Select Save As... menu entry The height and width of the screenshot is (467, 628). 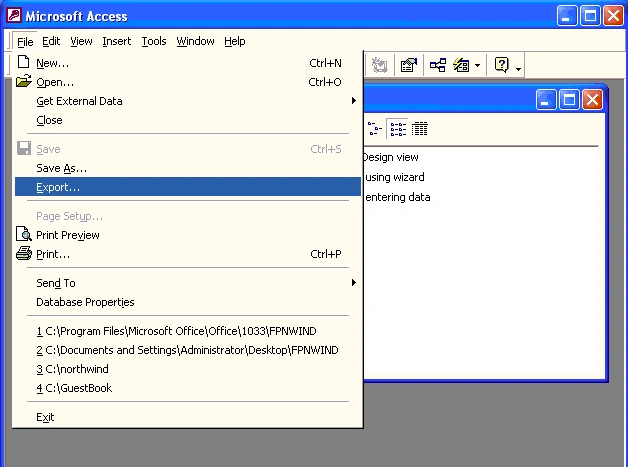click(x=188, y=168)
